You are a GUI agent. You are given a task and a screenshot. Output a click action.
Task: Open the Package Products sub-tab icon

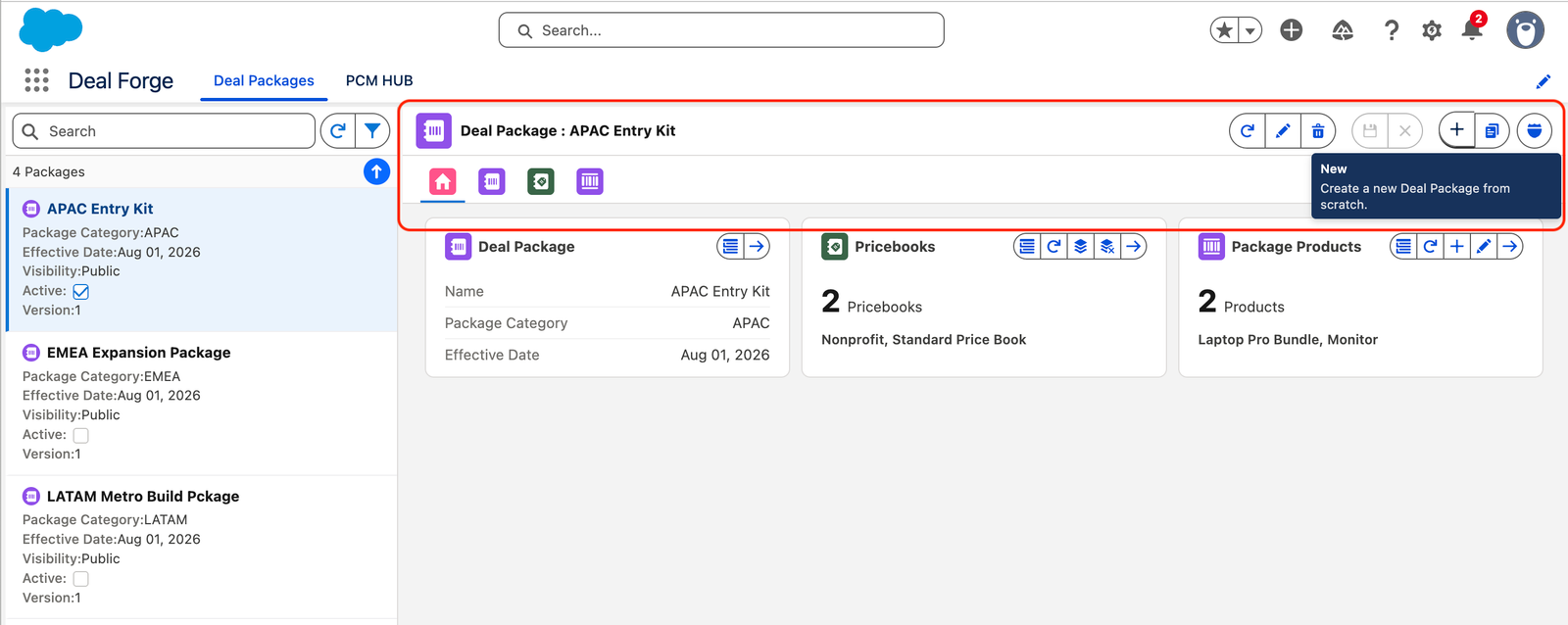(x=590, y=181)
